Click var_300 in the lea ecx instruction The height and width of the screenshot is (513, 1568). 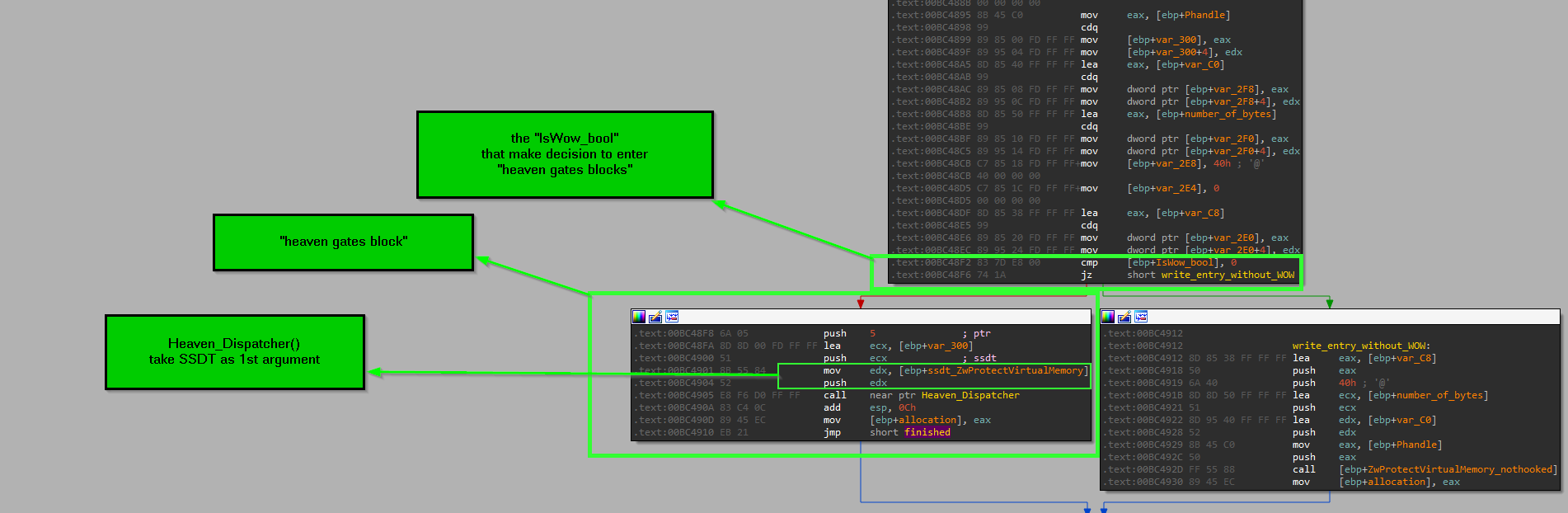point(948,346)
